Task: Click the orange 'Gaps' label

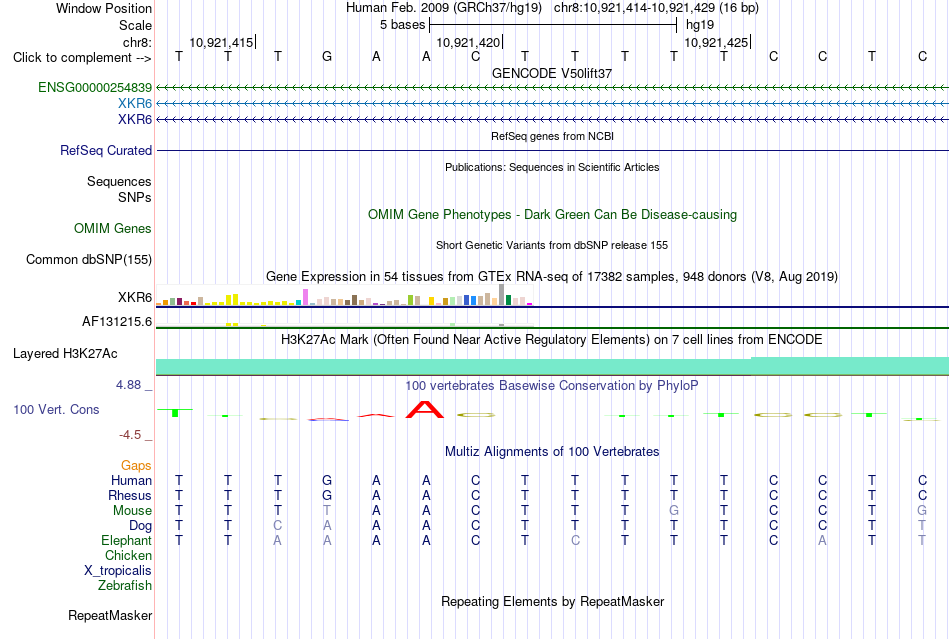Action: [x=136, y=465]
